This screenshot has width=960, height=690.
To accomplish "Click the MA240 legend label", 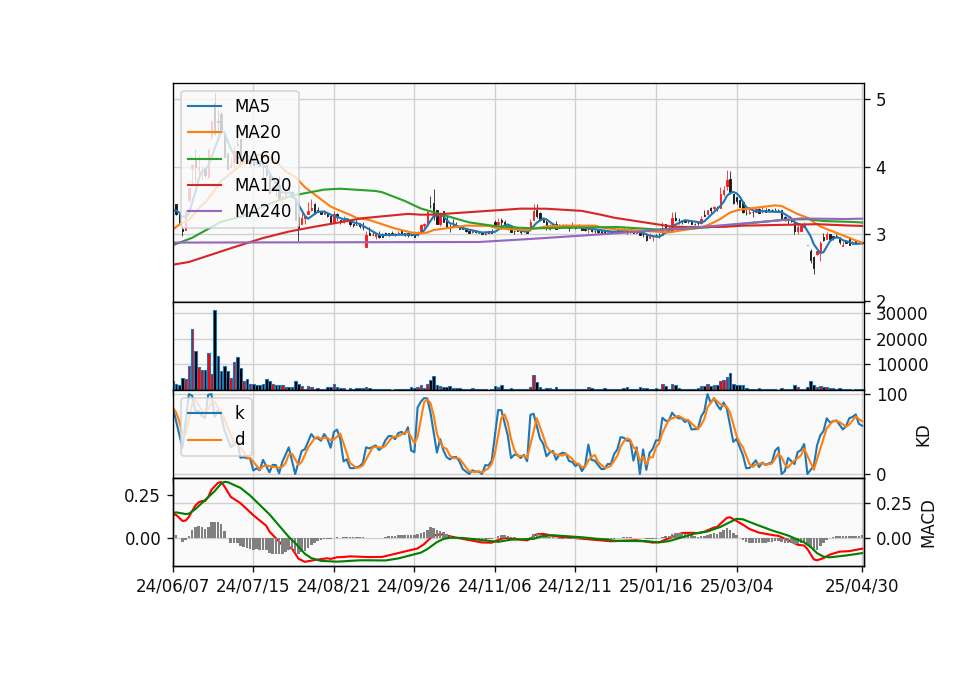I will click(263, 211).
